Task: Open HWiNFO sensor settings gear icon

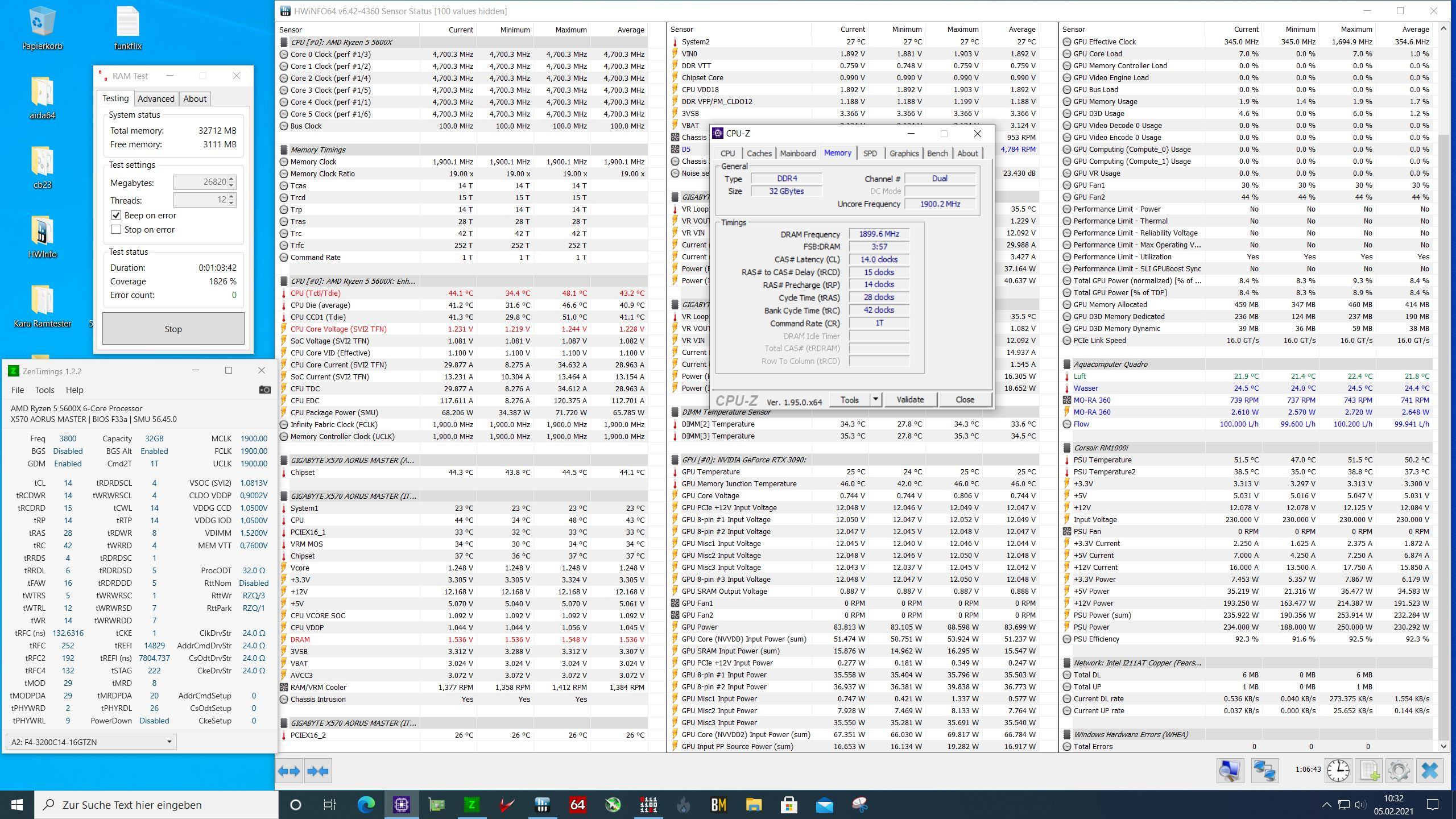Action: tap(1399, 771)
